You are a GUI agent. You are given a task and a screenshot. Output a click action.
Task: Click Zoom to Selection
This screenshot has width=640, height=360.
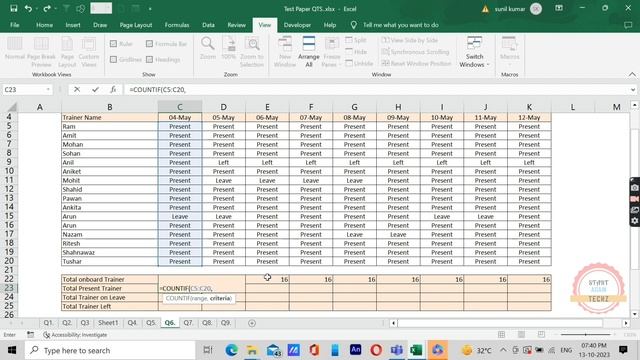[252, 52]
